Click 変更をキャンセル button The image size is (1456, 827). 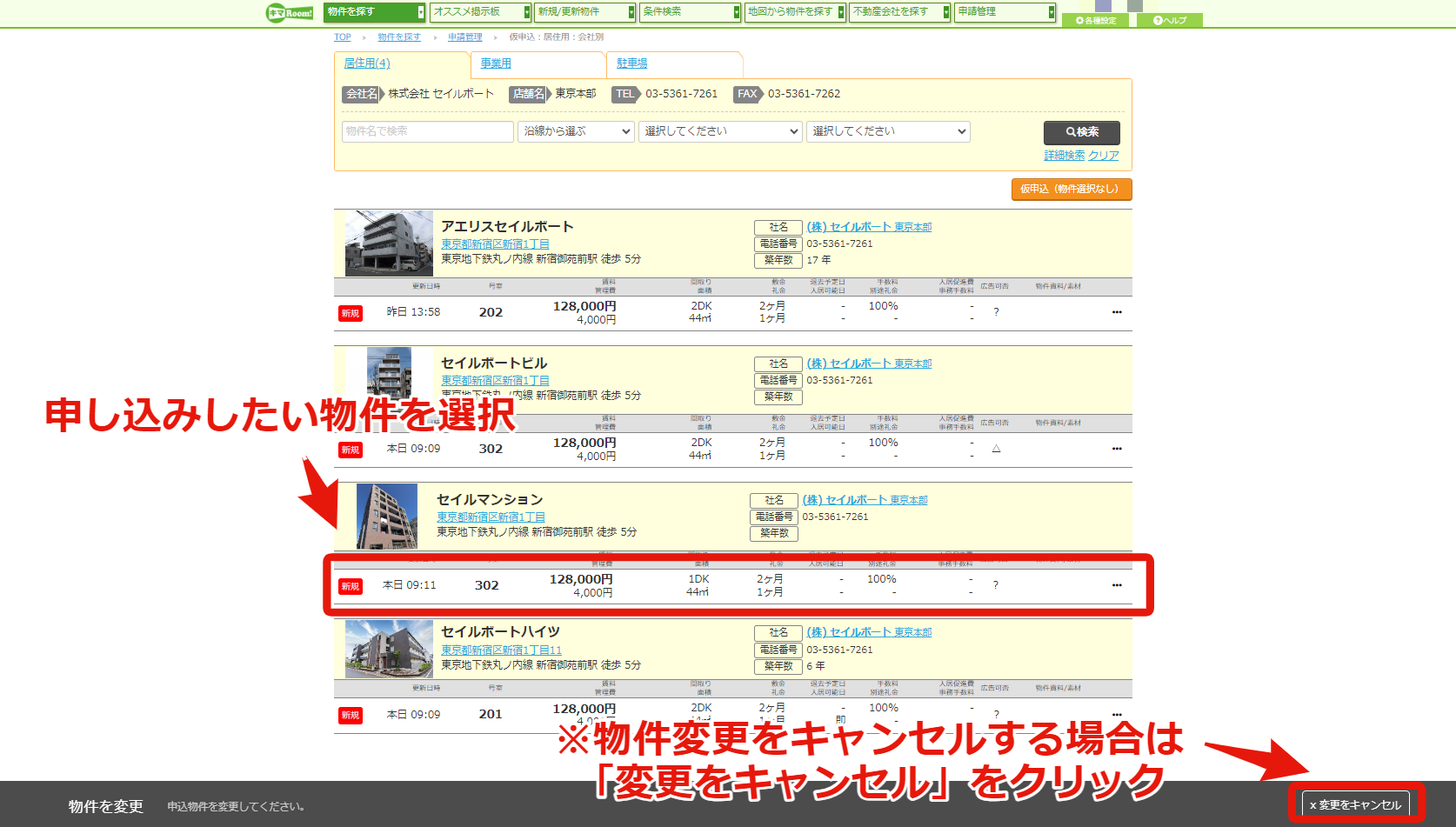tap(1355, 805)
